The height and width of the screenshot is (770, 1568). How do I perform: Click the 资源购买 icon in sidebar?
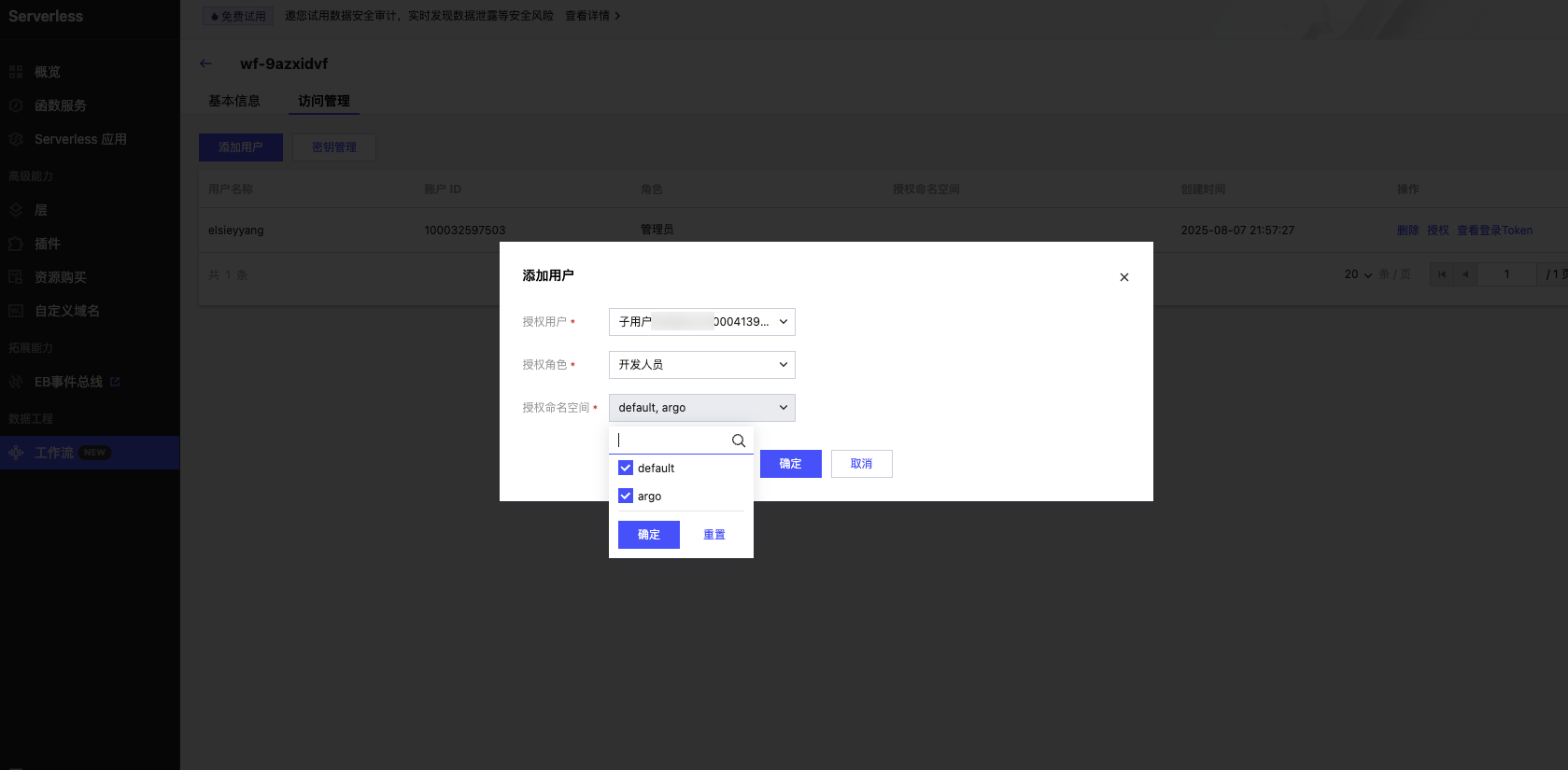click(x=16, y=277)
